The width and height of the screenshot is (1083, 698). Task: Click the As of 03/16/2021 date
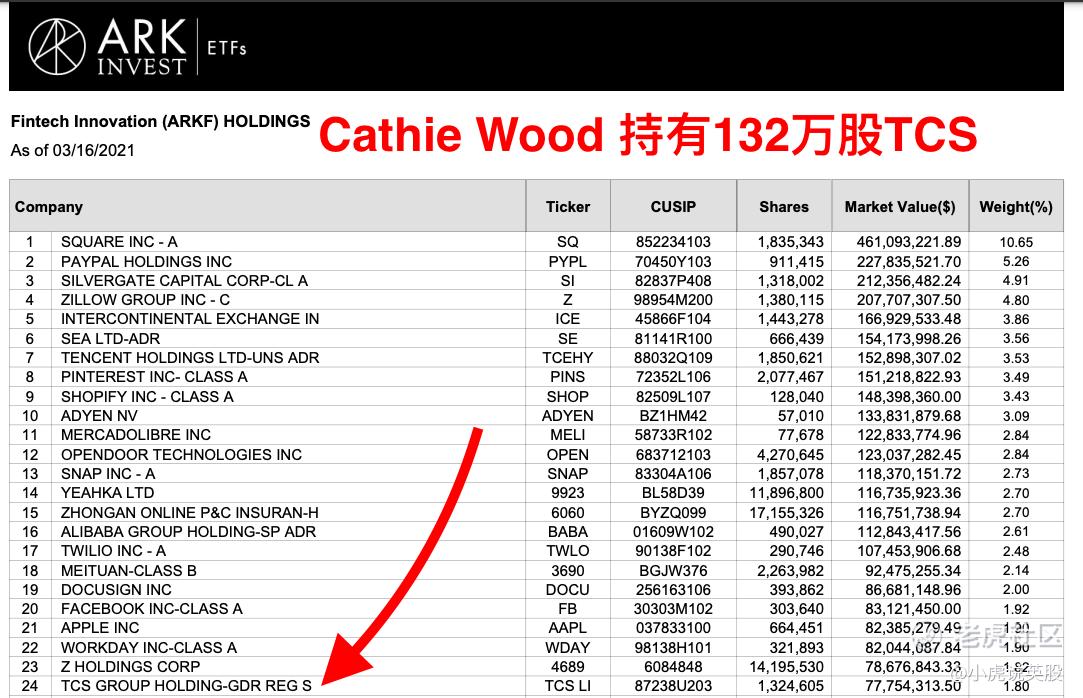point(73,150)
